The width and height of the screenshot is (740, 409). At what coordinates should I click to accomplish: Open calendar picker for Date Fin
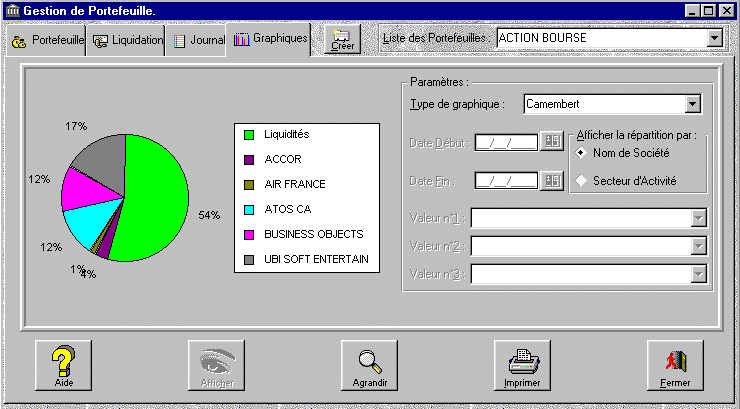[x=551, y=180]
